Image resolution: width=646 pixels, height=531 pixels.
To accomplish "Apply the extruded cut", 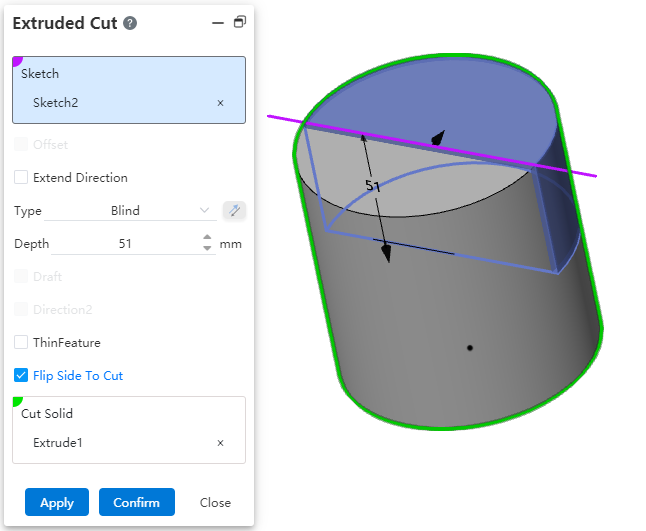I will point(57,502).
